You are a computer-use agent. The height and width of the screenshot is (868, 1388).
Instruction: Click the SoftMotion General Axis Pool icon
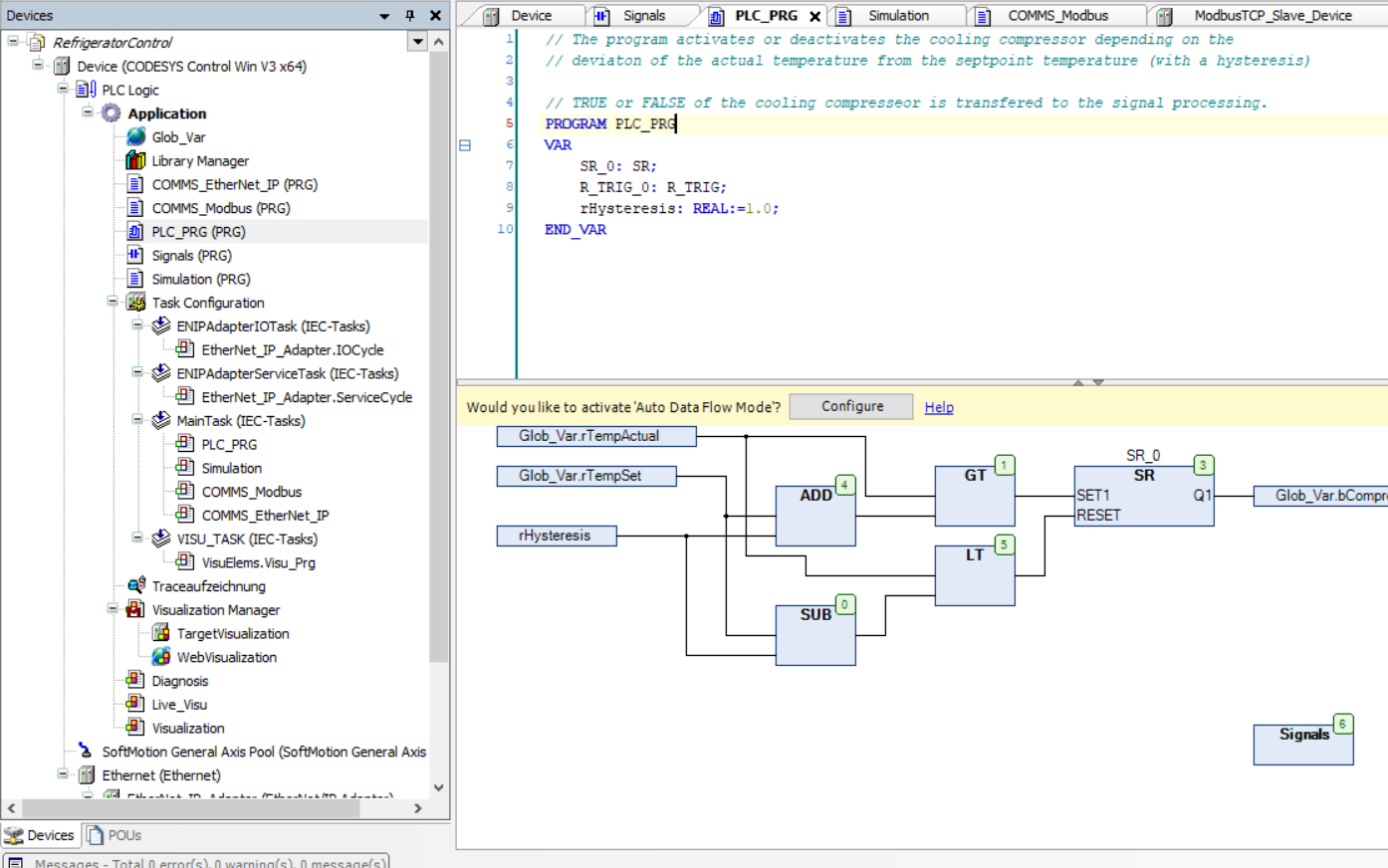(87, 752)
